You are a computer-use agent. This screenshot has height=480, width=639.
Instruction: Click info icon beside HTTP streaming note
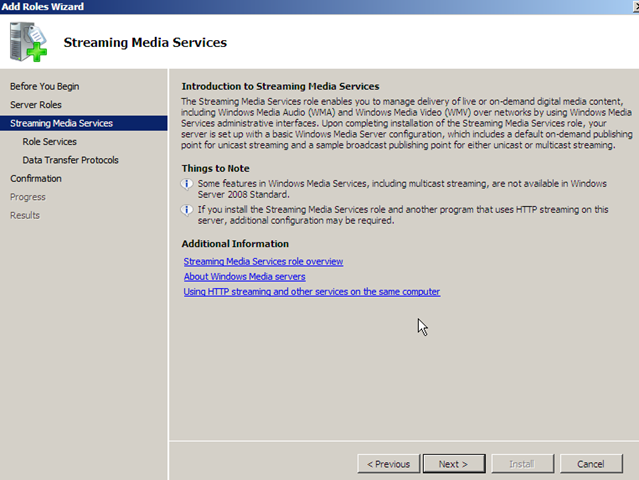187,210
